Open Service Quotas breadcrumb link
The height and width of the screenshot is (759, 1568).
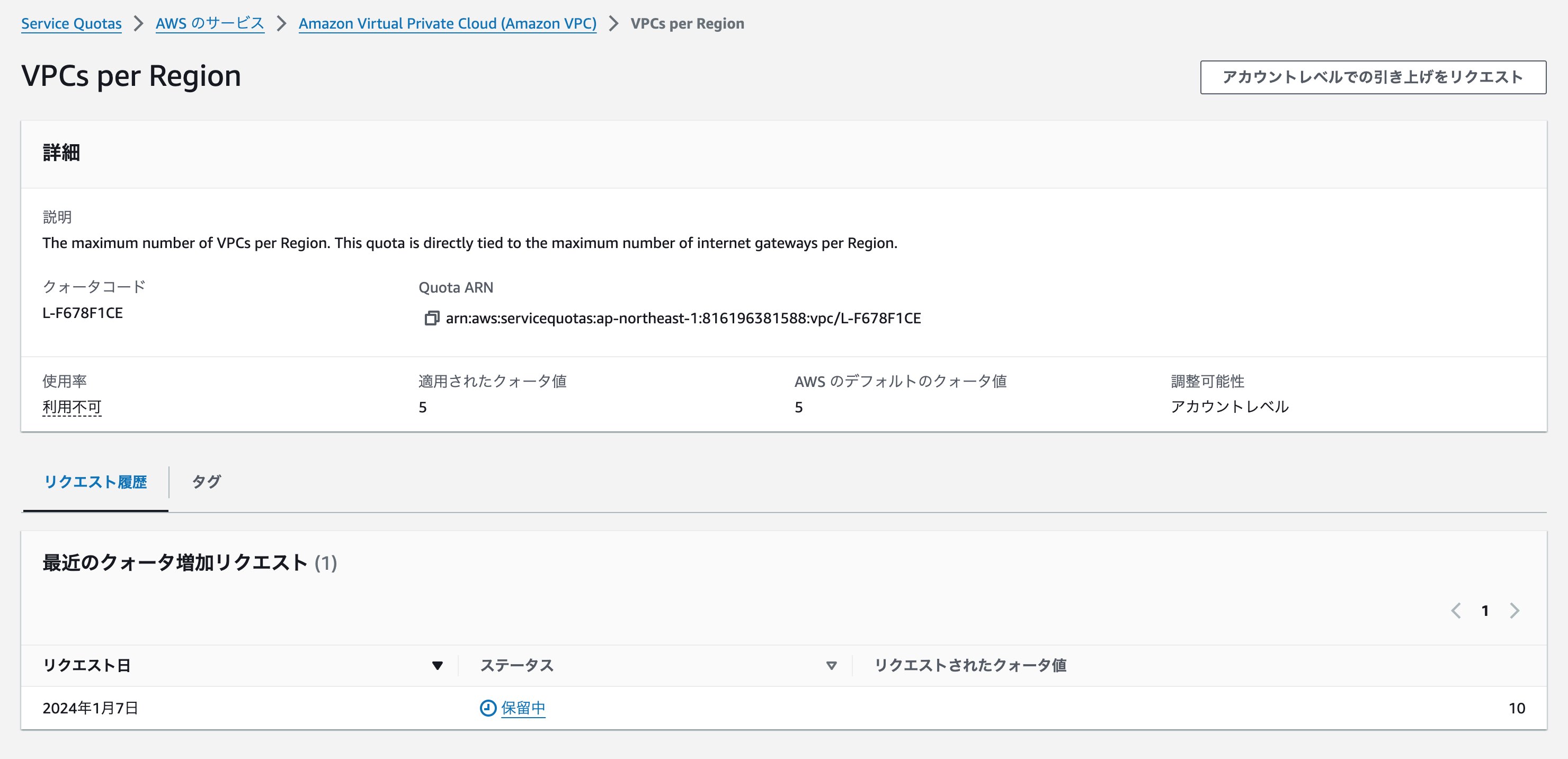(x=71, y=24)
